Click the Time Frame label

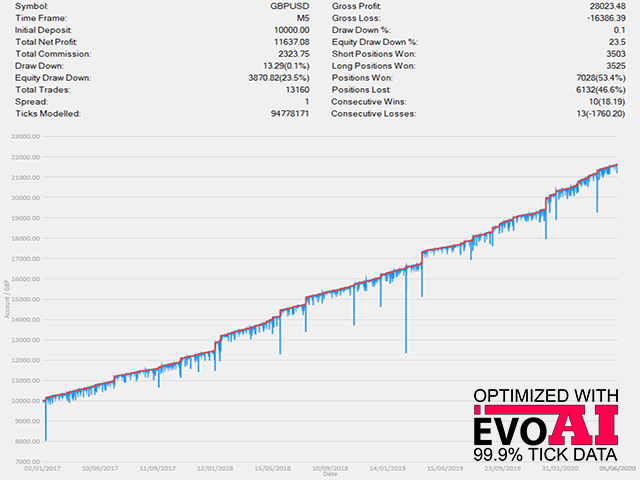point(41,18)
